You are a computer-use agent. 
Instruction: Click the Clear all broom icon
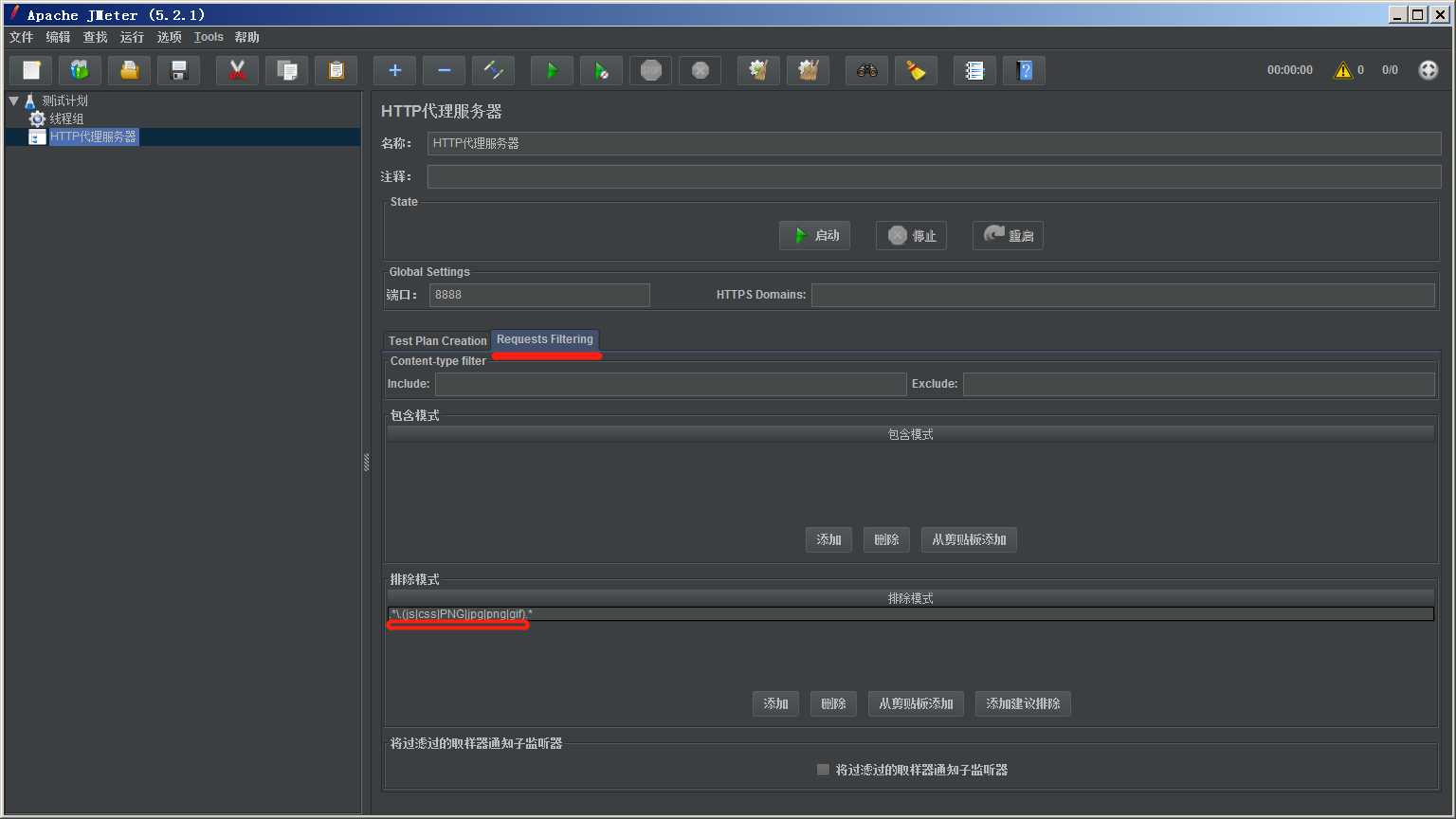click(x=916, y=70)
